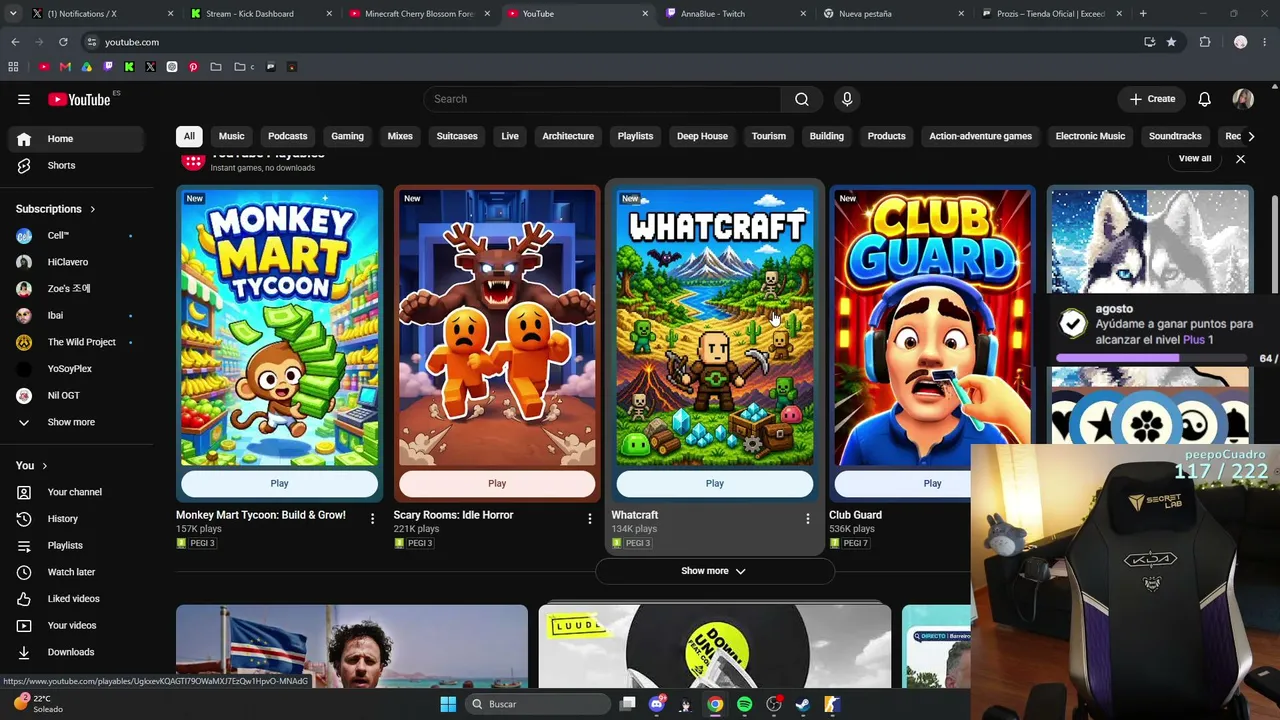
Task: Start voice search with the microphone
Action: coord(847,99)
